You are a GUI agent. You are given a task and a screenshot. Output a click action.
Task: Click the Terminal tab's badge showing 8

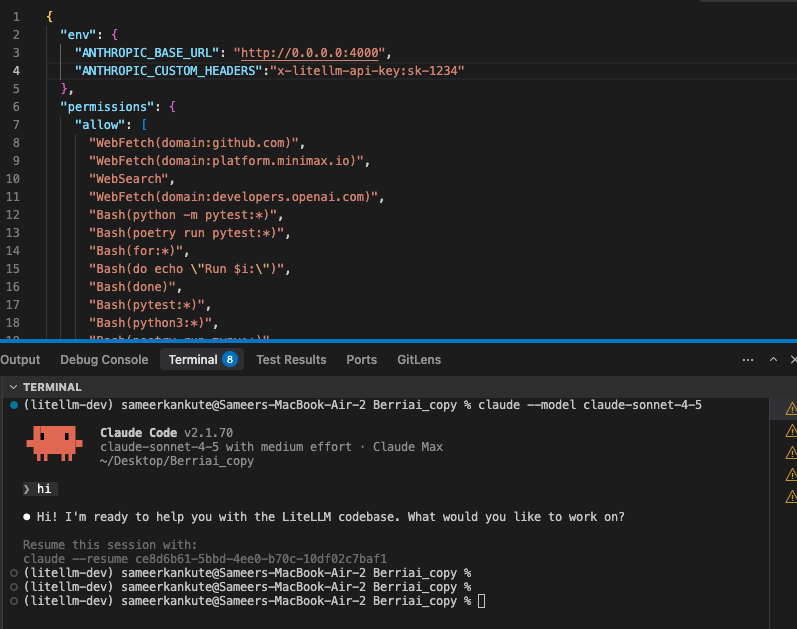click(230, 360)
